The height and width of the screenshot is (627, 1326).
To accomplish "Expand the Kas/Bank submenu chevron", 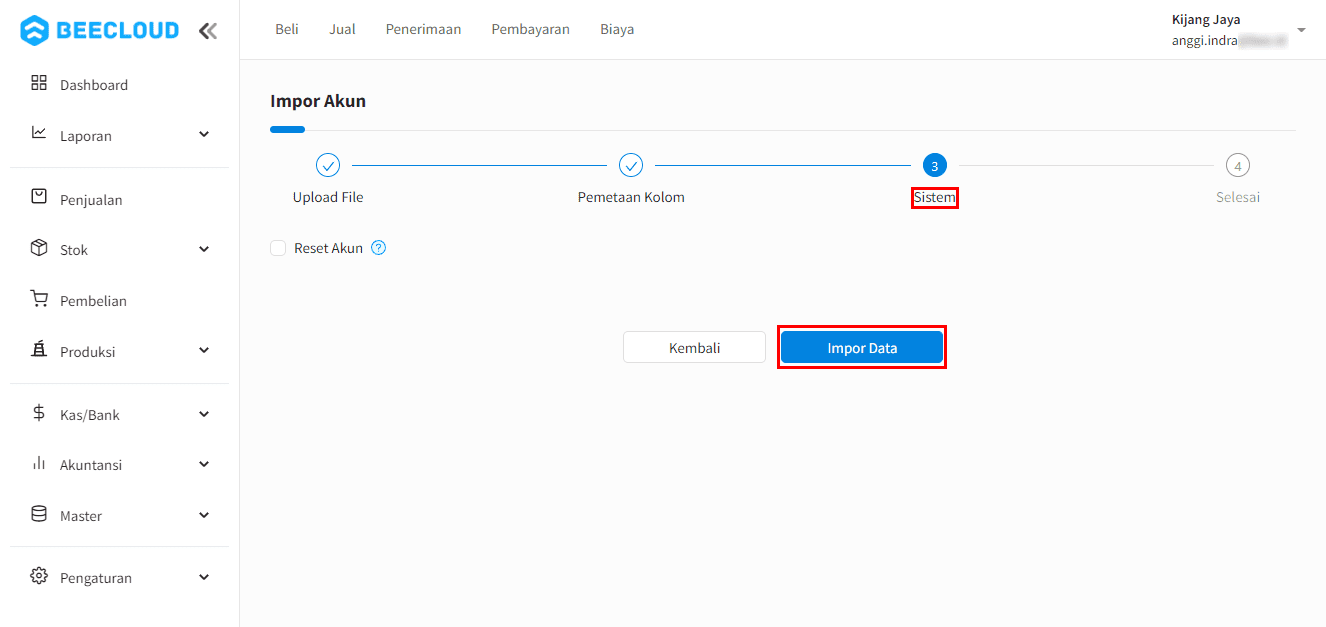I will (x=204, y=414).
